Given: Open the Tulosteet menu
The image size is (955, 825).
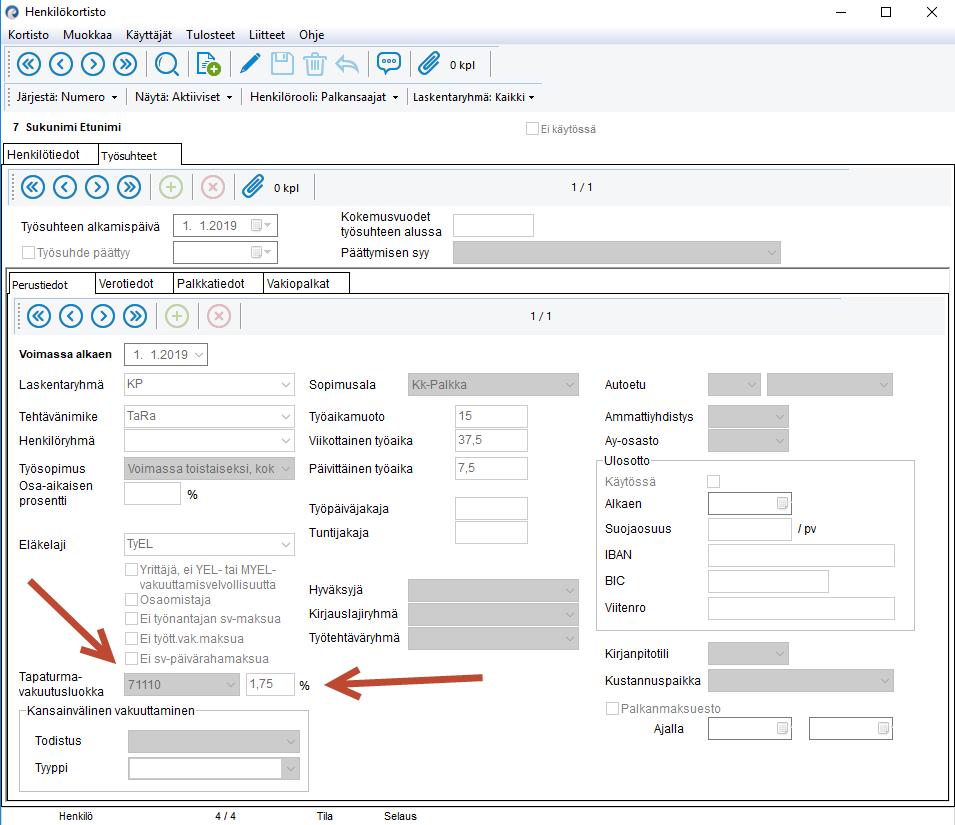Looking at the screenshot, I should point(208,34).
